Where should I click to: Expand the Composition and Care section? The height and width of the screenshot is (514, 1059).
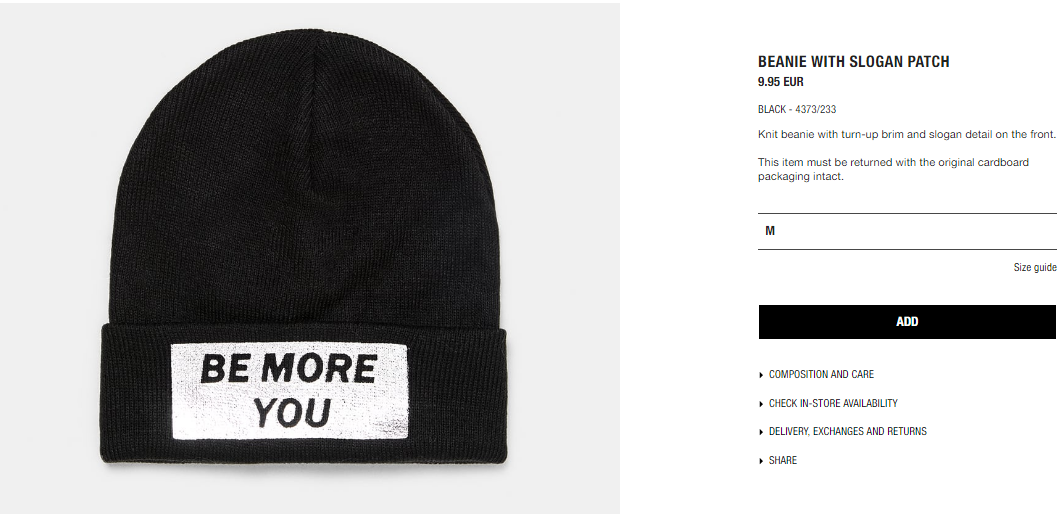(821, 374)
